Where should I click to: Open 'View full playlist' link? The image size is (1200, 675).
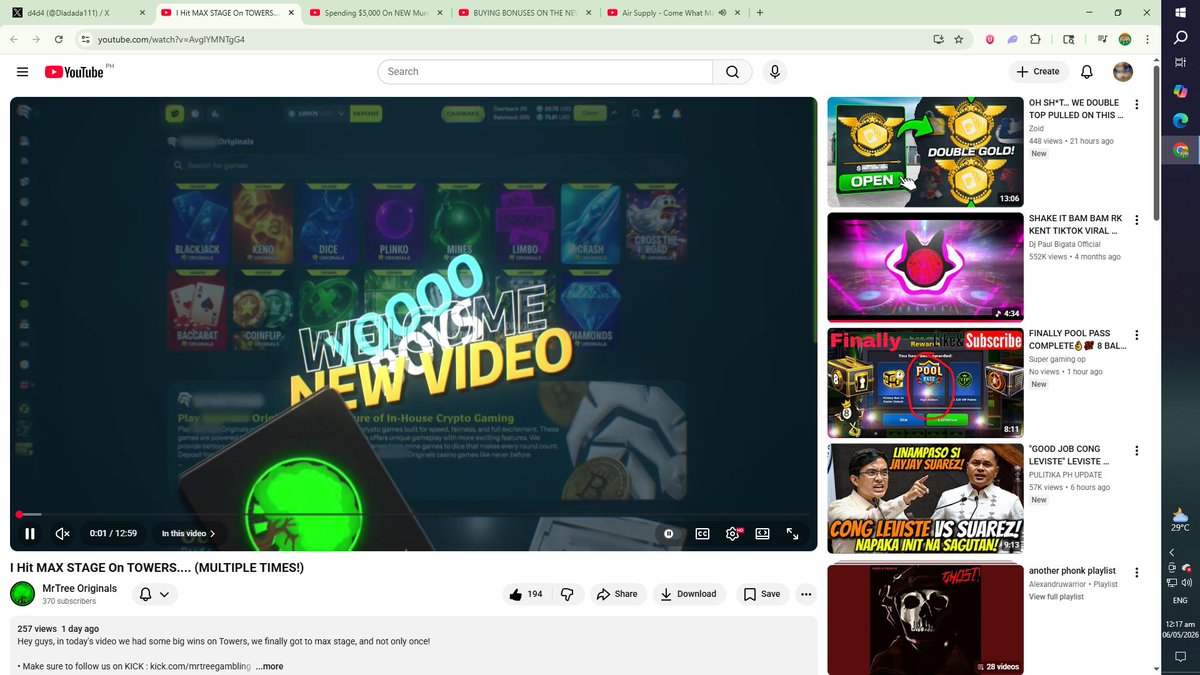pos(1056,597)
